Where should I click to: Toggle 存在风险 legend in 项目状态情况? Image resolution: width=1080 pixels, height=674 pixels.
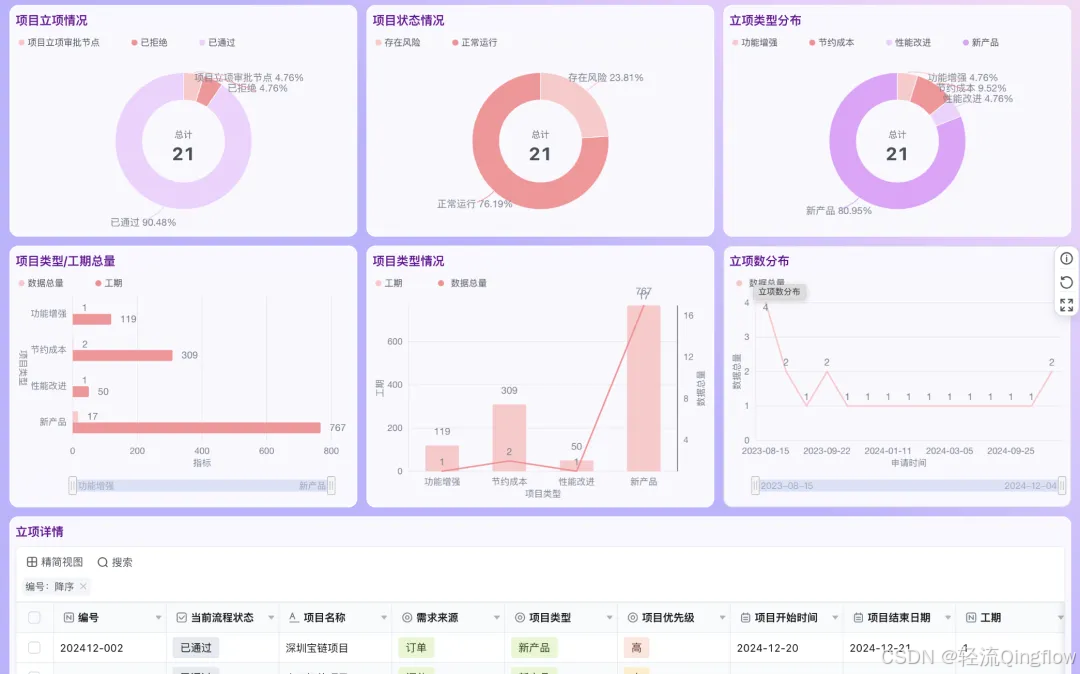tap(397, 43)
